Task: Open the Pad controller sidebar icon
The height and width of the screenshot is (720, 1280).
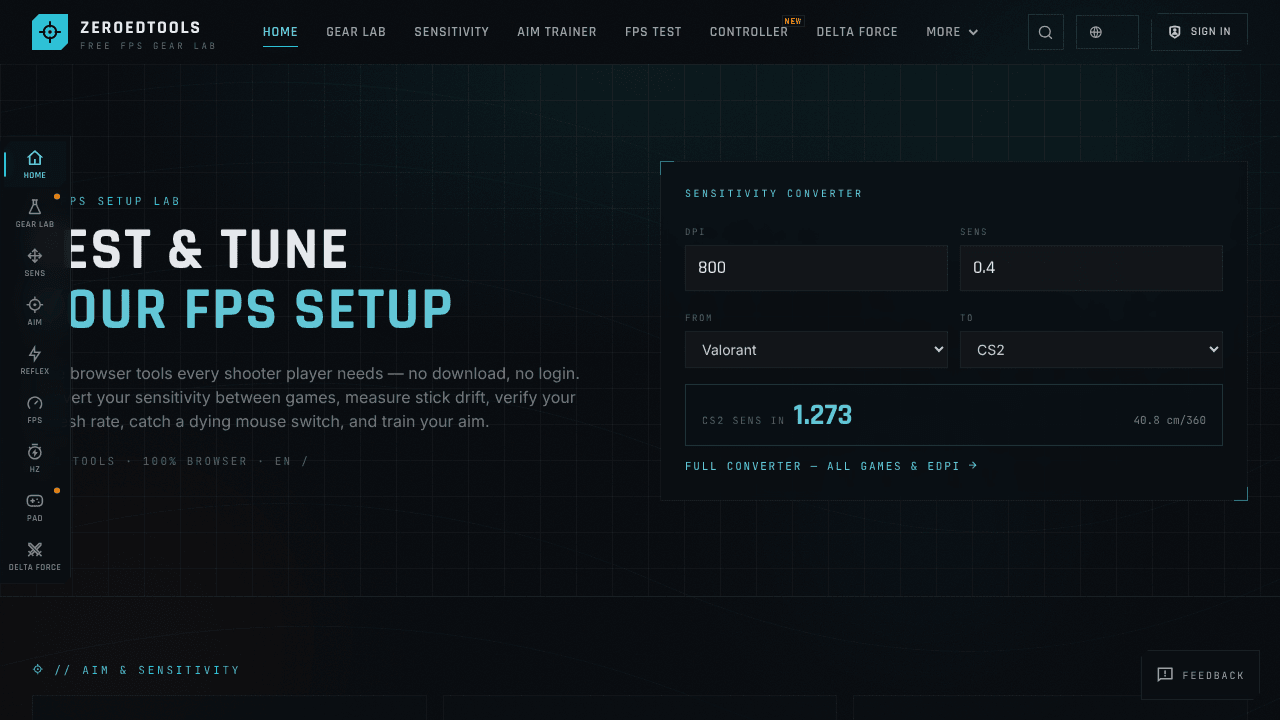Action: tap(35, 501)
